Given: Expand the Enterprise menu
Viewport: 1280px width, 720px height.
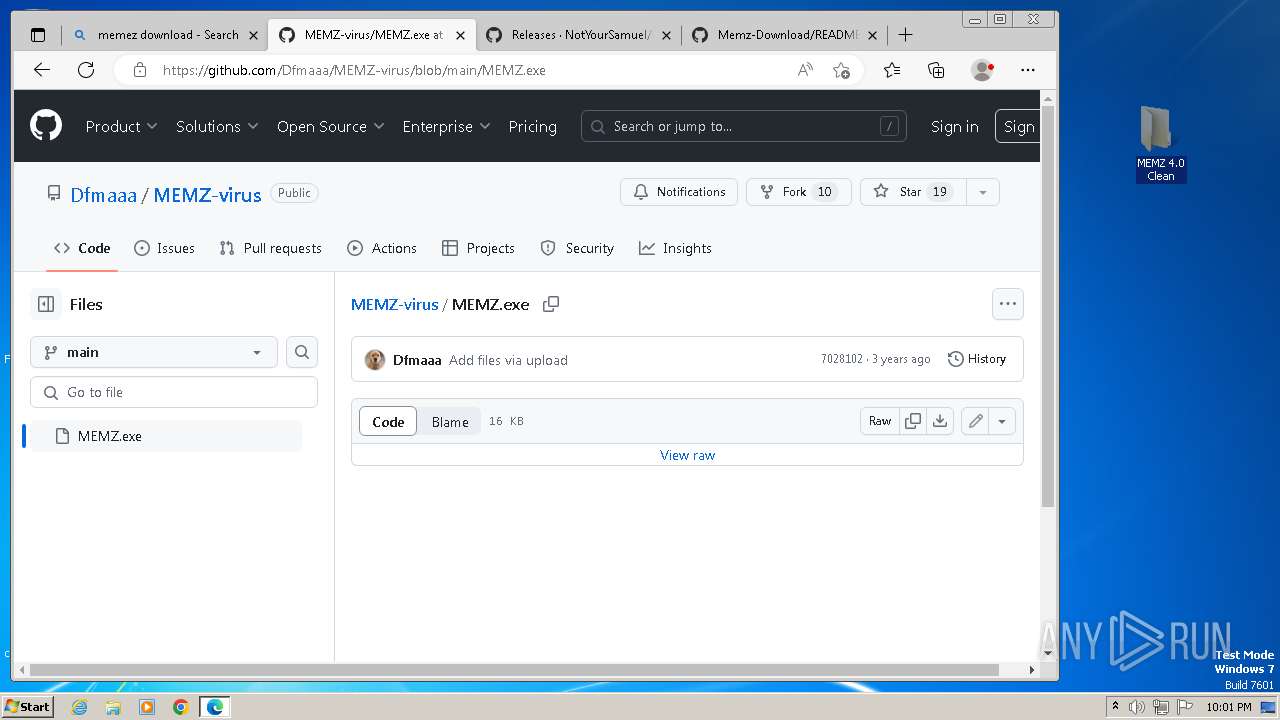Looking at the screenshot, I should [x=446, y=126].
